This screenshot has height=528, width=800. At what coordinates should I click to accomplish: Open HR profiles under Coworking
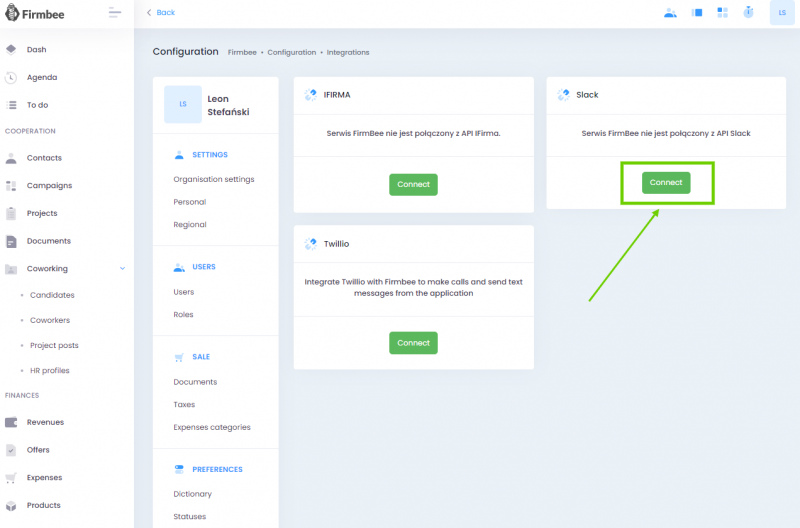click(x=49, y=371)
